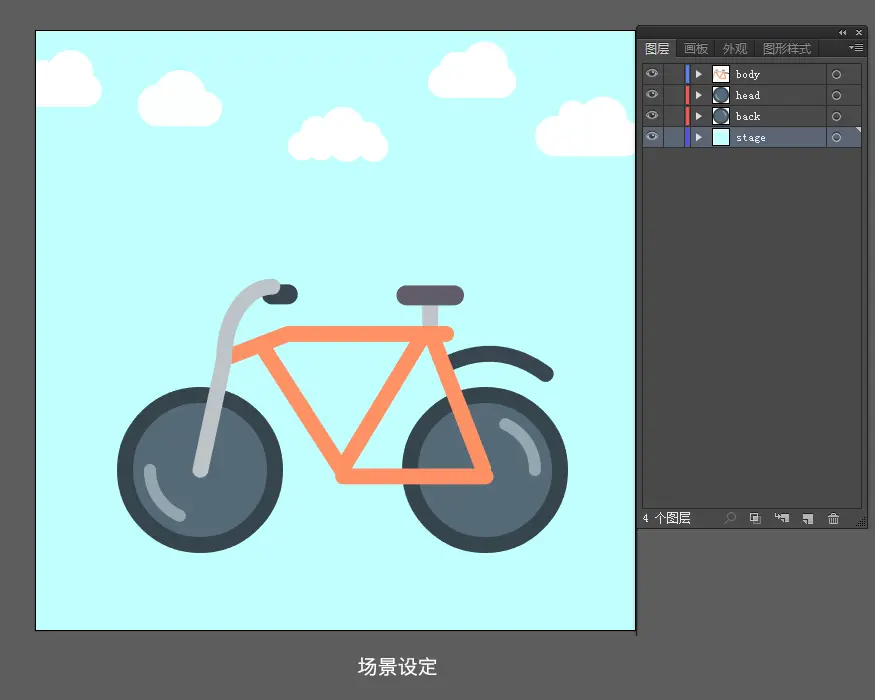Close the layers panel group

[x=859, y=32]
